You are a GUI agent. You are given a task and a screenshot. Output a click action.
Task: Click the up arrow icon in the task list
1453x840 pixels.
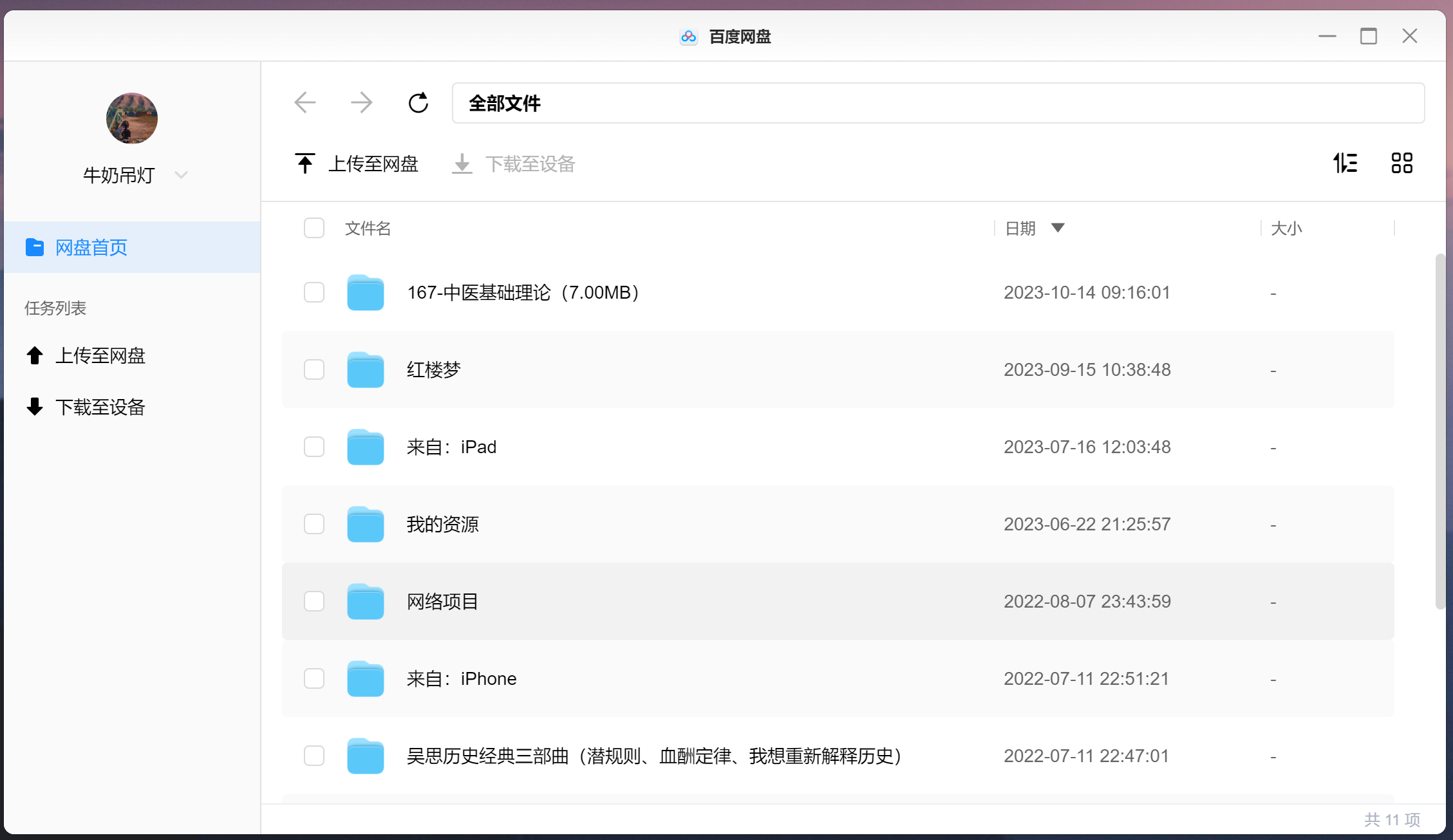(x=35, y=355)
